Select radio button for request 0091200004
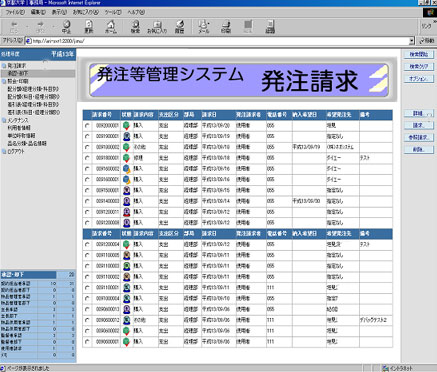The width and height of the screenshot is (437, 372). tap(87, 244)
